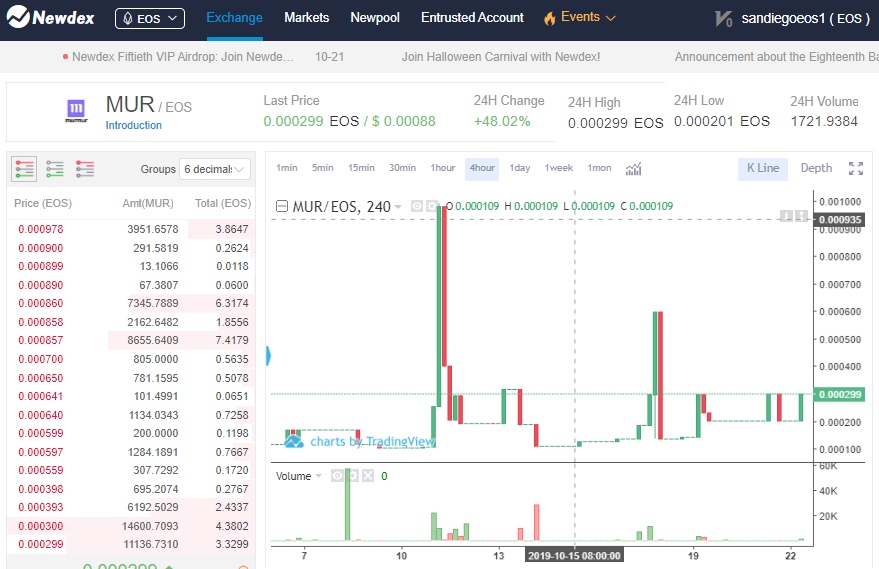Expand the Events dropdown menu
The image size is (879, 569).
611,18
